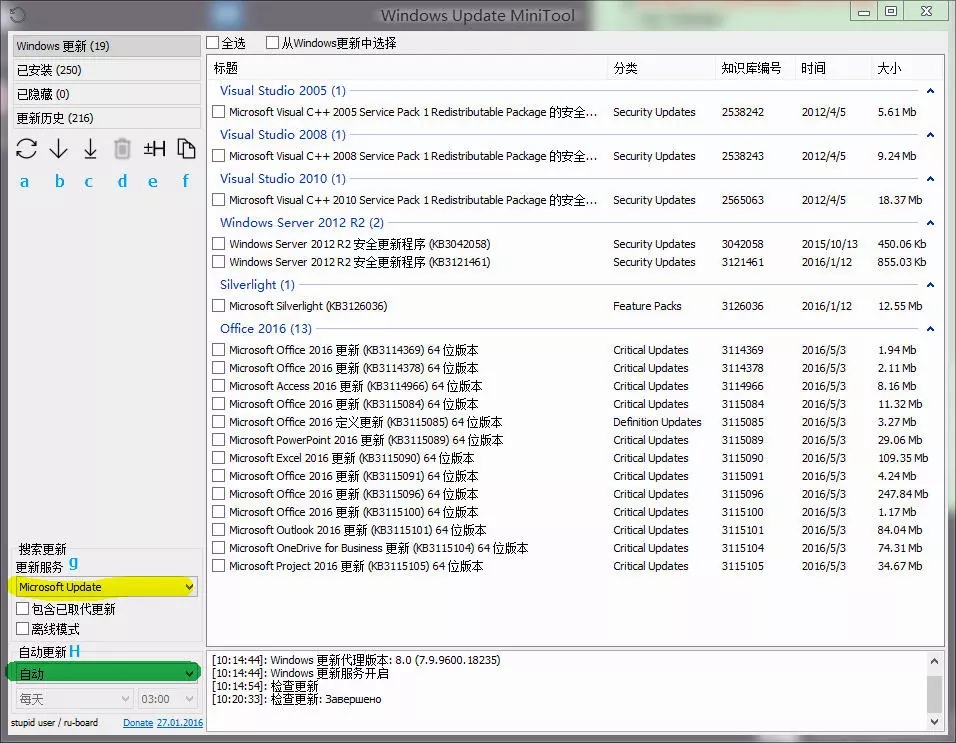
Task: Click the hide updates icon
Action: point(154,149)
